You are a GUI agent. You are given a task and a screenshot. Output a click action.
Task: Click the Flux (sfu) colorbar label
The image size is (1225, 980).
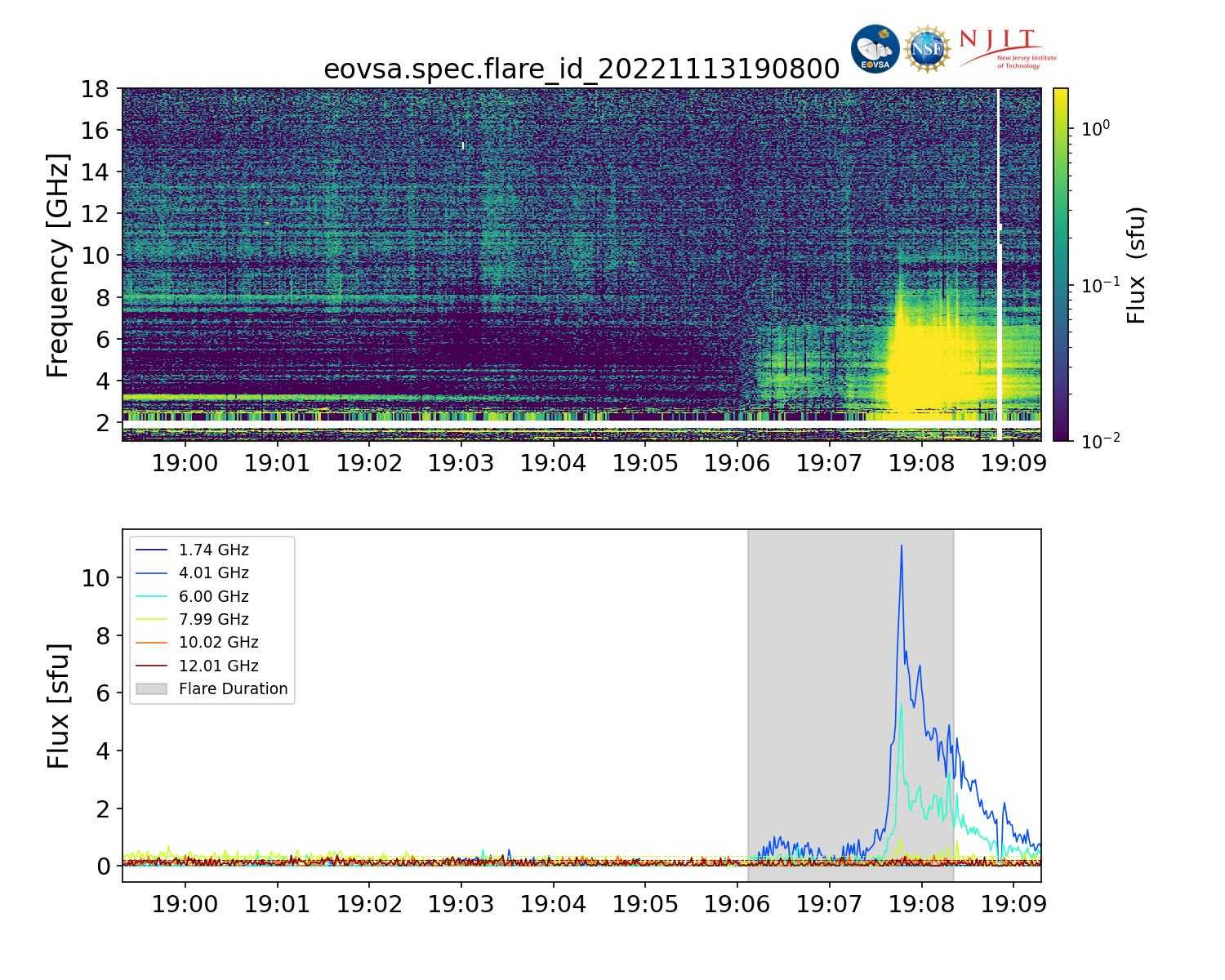tap(1136, 265)
